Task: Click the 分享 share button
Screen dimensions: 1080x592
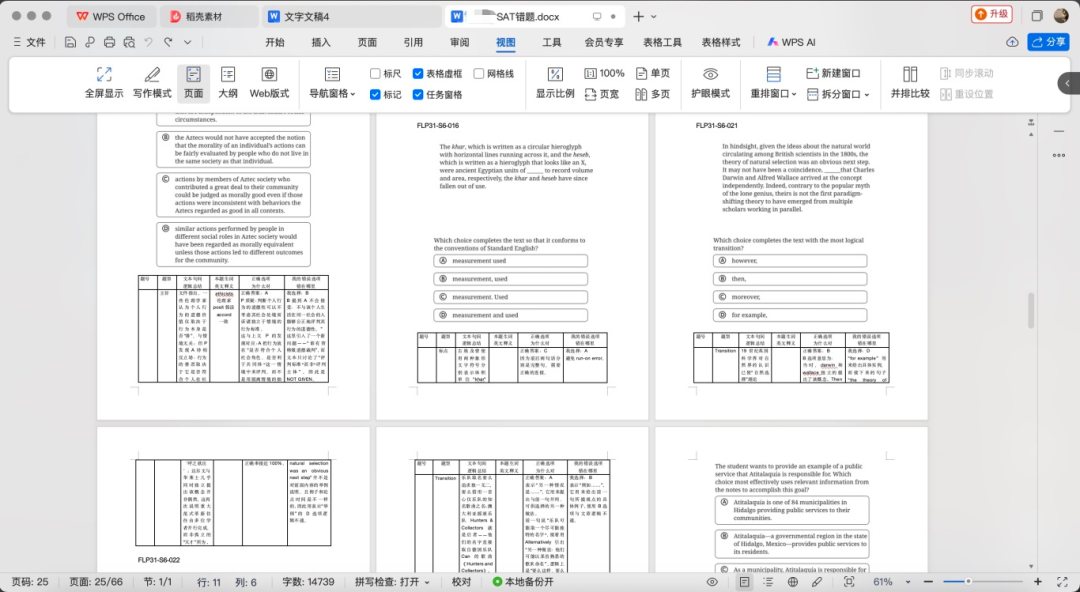Action: pos(1048,42)
